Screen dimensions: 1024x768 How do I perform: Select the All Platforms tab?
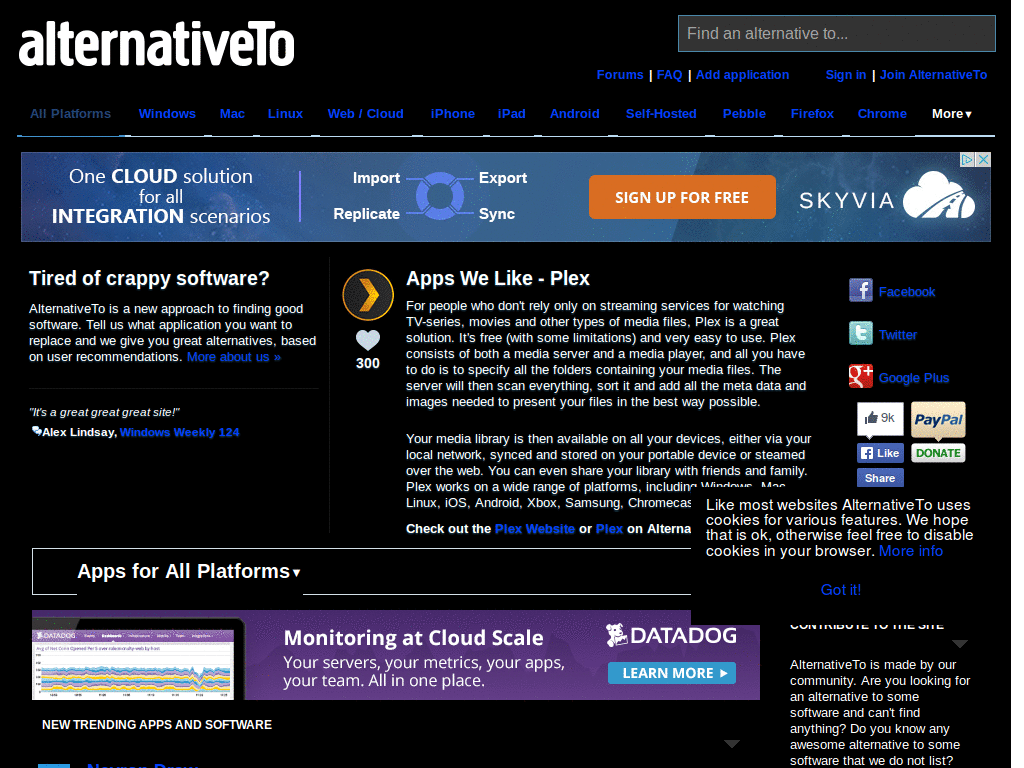(71, 114)
